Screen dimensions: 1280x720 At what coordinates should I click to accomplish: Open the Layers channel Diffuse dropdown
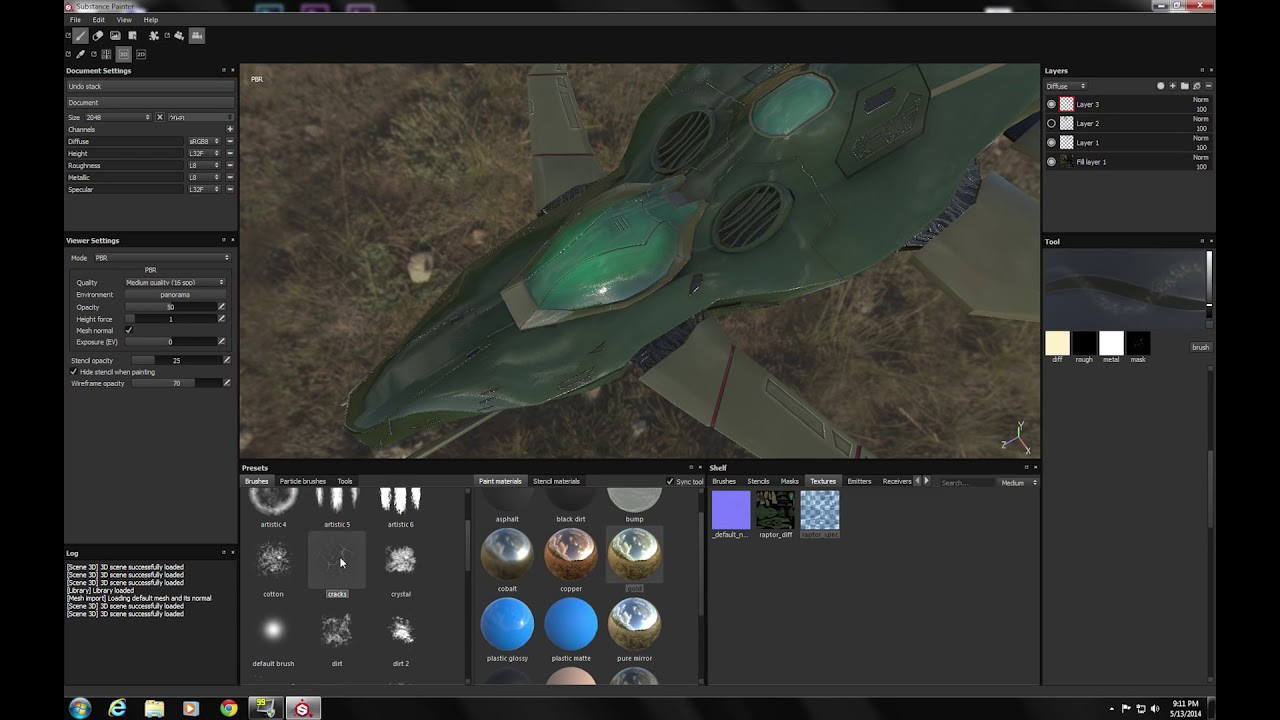click(1066, 86)
